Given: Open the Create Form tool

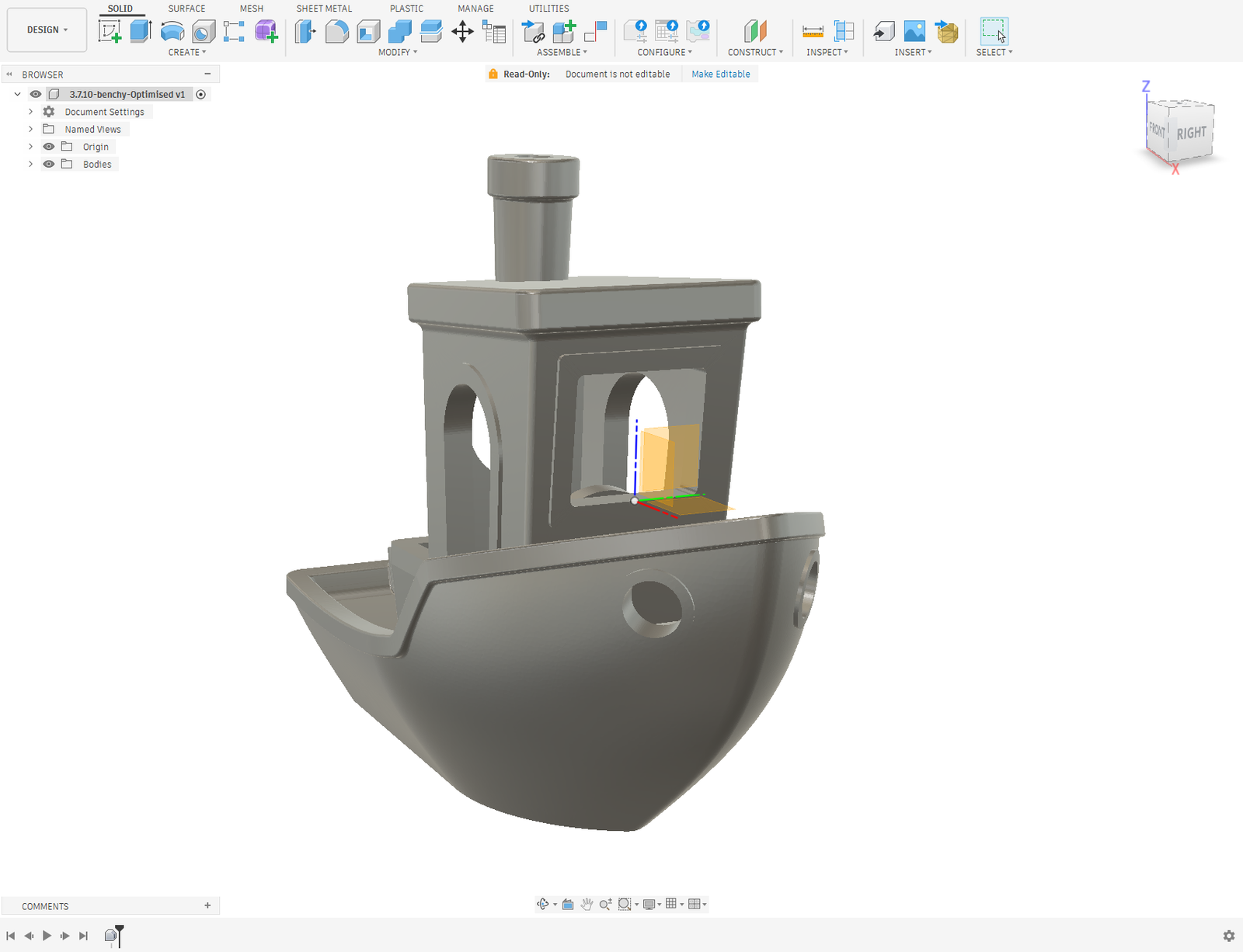Looking at the screenshot, I should tap(266, 31).
